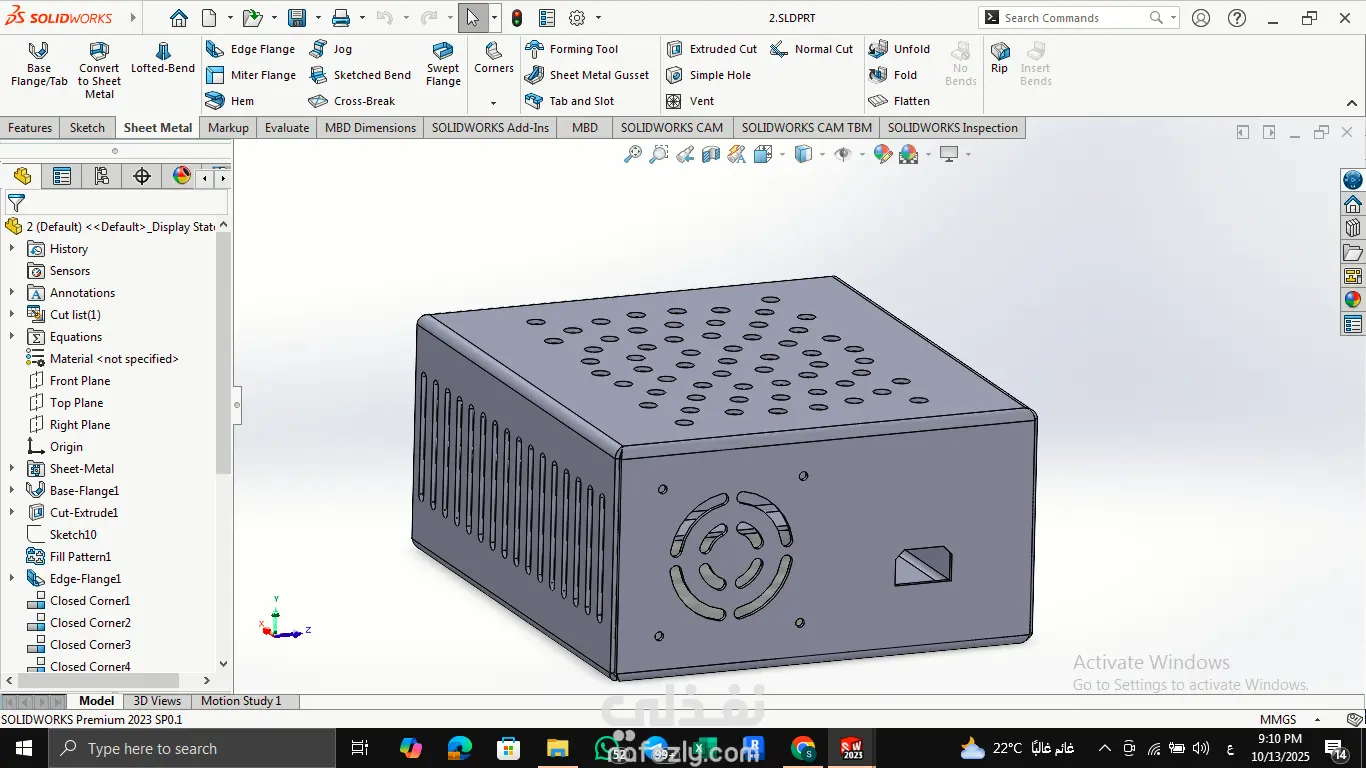Select the Edge Flange tool

tap(251, 49)
